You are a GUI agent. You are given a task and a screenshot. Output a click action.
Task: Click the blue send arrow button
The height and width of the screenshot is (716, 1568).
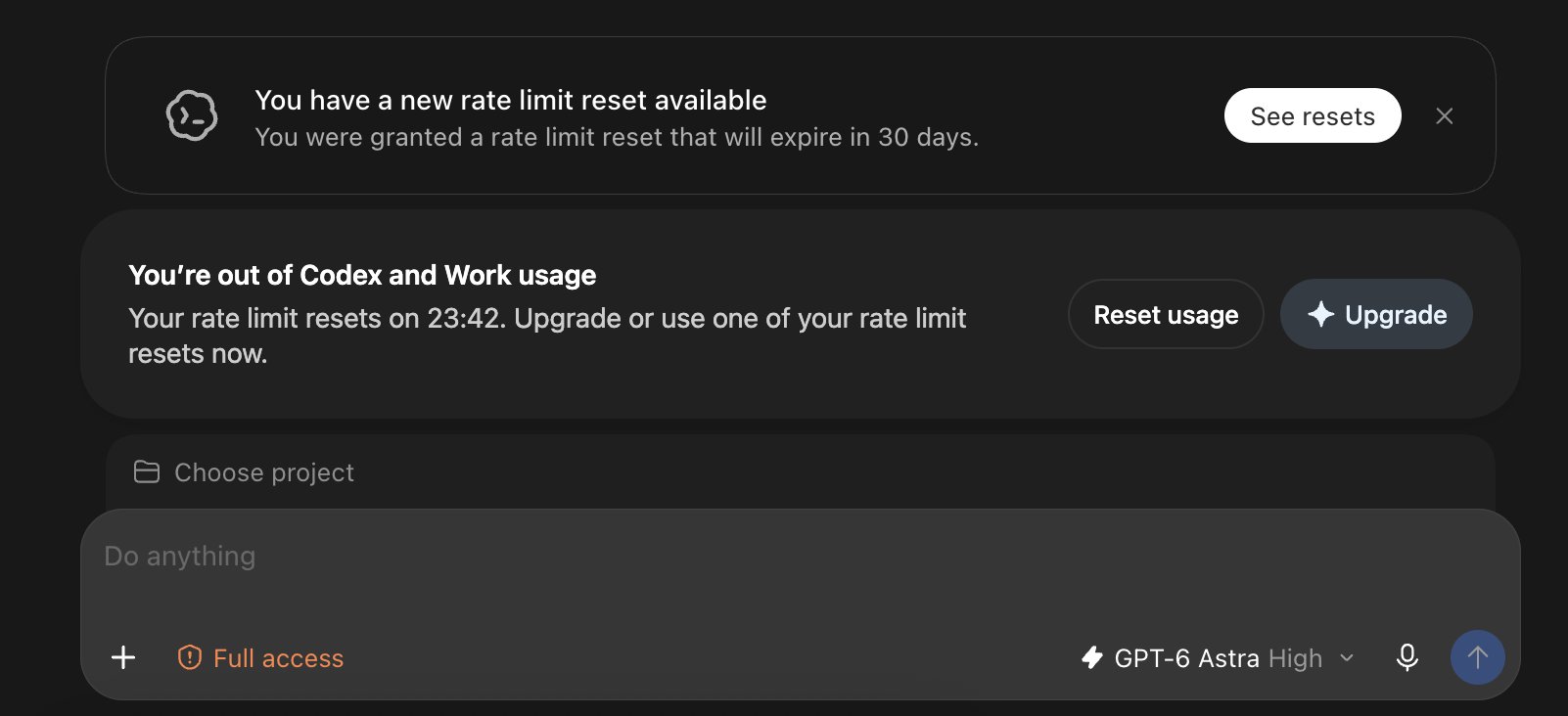pos(1478,657)
